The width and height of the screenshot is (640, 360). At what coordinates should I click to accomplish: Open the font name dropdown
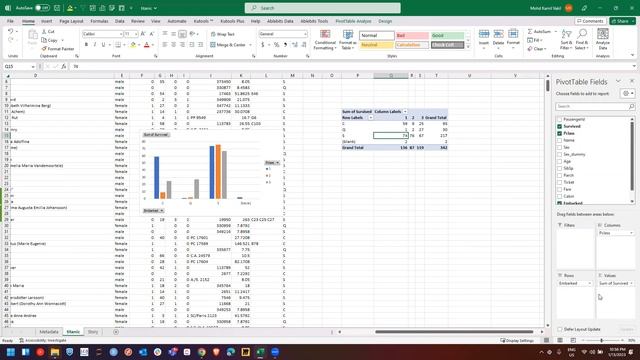(x=121, y=34)
